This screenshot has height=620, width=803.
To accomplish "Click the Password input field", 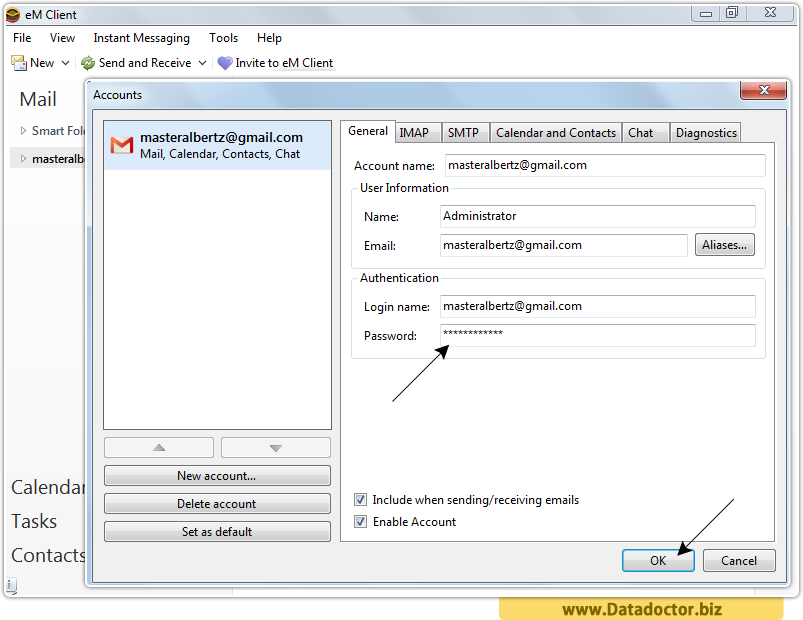I will pyautogui.click(x=598, y=335).
